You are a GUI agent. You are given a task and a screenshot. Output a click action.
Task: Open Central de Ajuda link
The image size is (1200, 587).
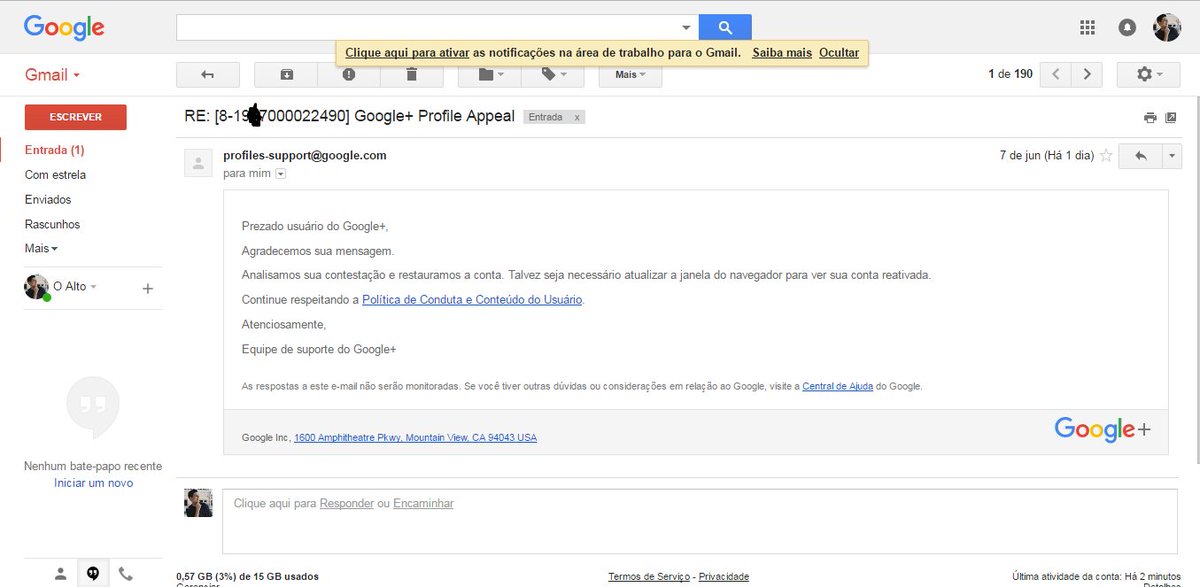click(x=838, y=386)
